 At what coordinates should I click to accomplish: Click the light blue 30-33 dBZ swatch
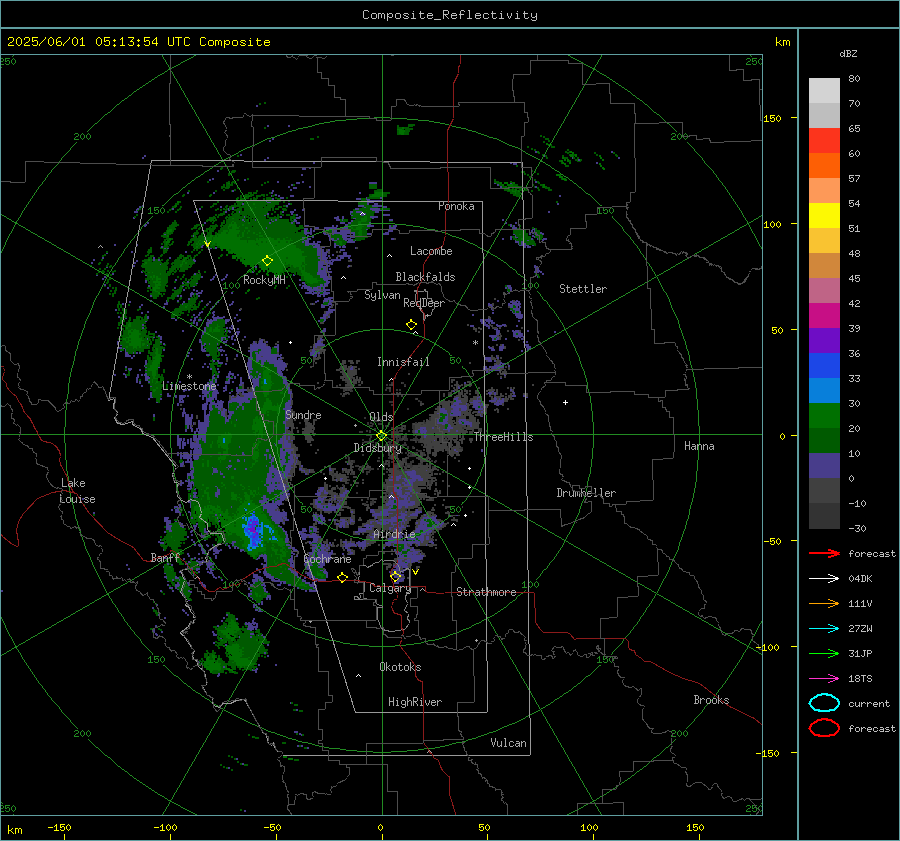(824, 391)
